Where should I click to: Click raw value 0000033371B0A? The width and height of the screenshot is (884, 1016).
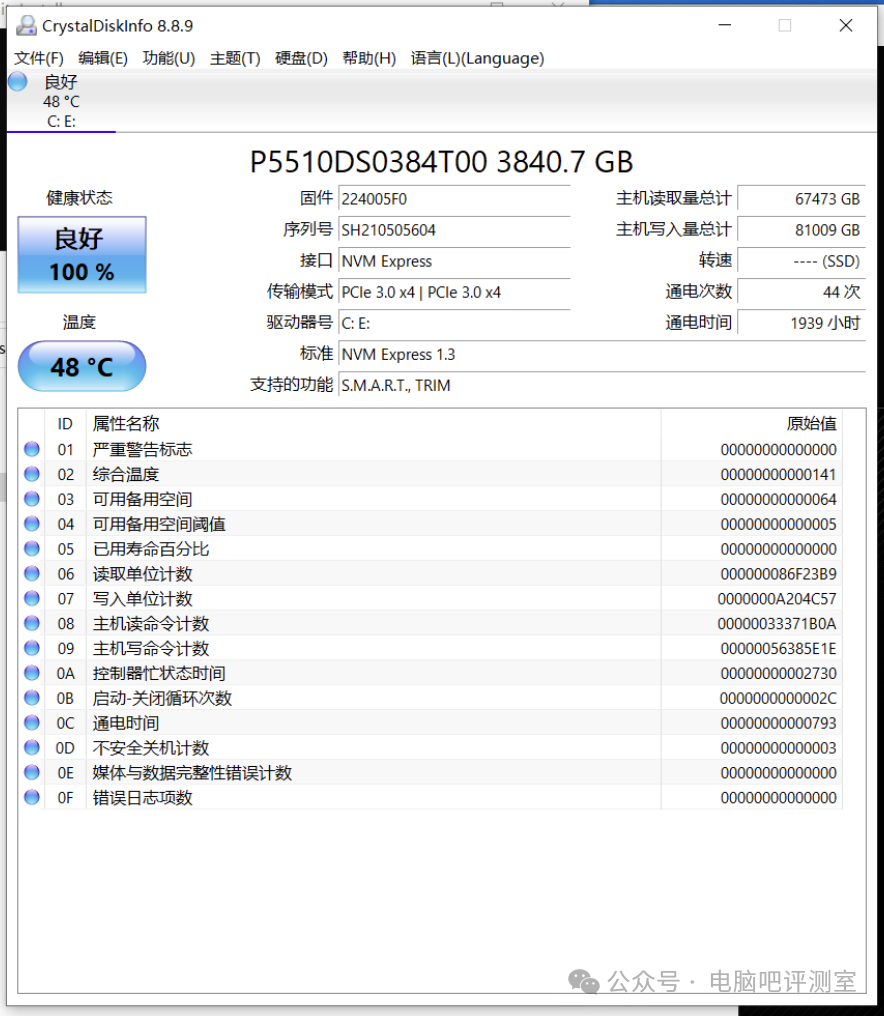pyautogui.click(x=777, y=624)
